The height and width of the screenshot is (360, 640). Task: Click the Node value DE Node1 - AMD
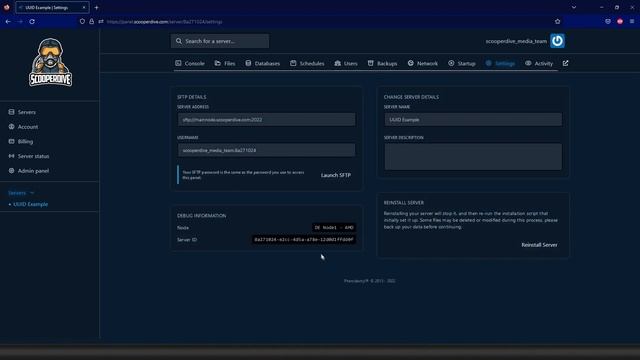tap(334, 227)
